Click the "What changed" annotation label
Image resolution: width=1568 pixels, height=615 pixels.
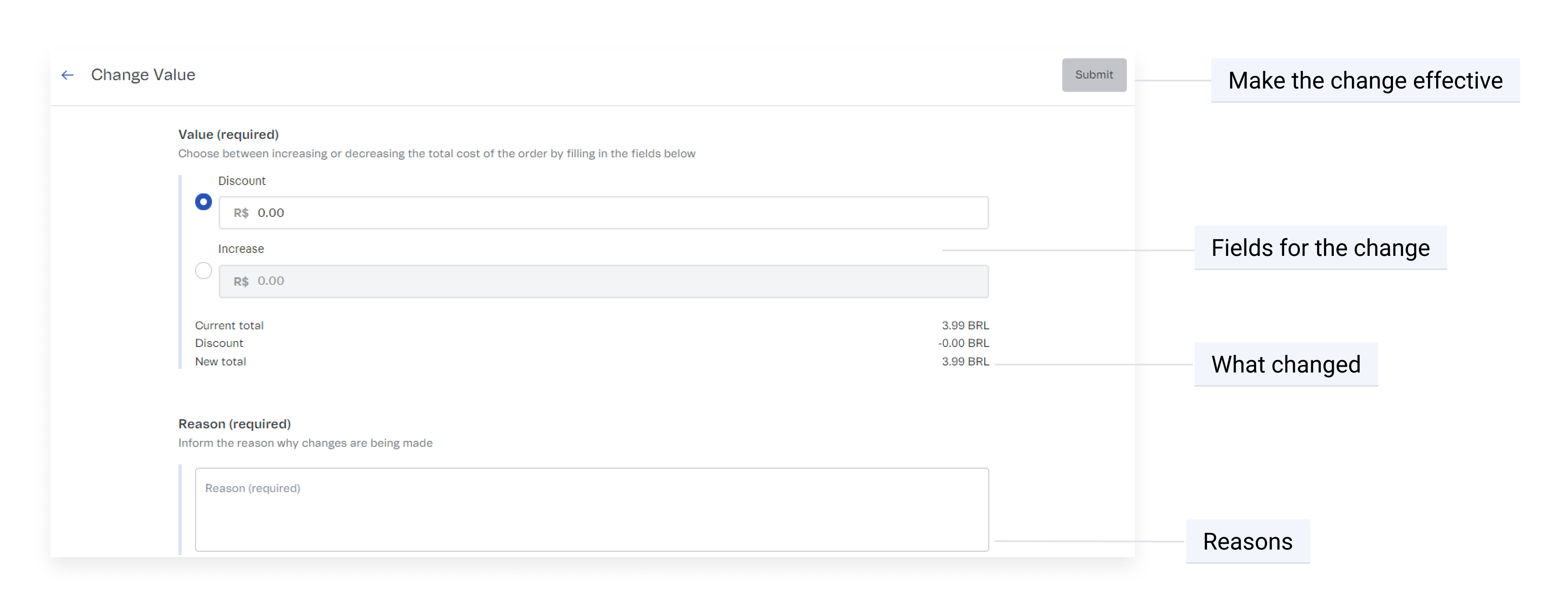(x=1285, y=365)
